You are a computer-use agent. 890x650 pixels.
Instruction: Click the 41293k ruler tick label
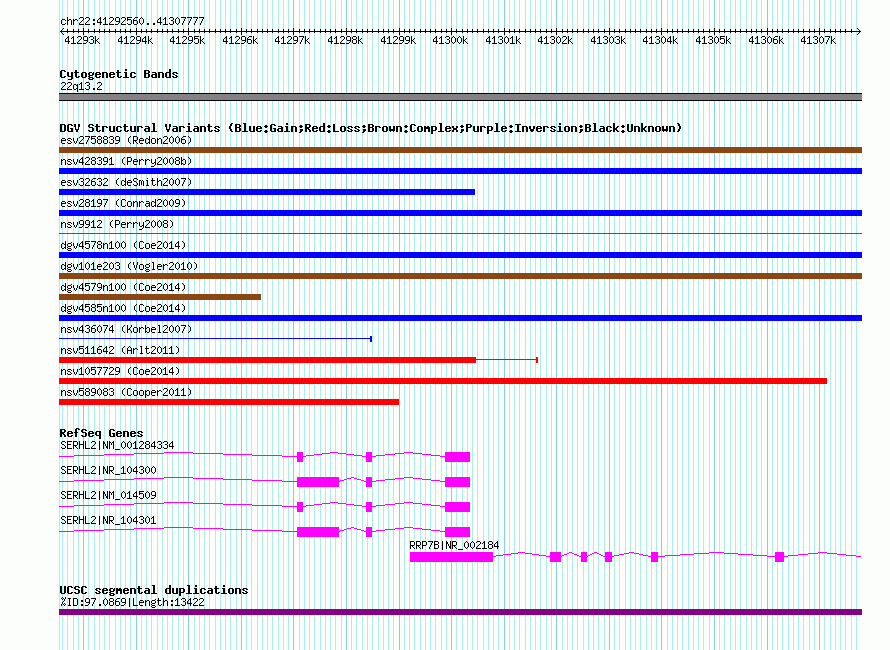pos(82,40)
